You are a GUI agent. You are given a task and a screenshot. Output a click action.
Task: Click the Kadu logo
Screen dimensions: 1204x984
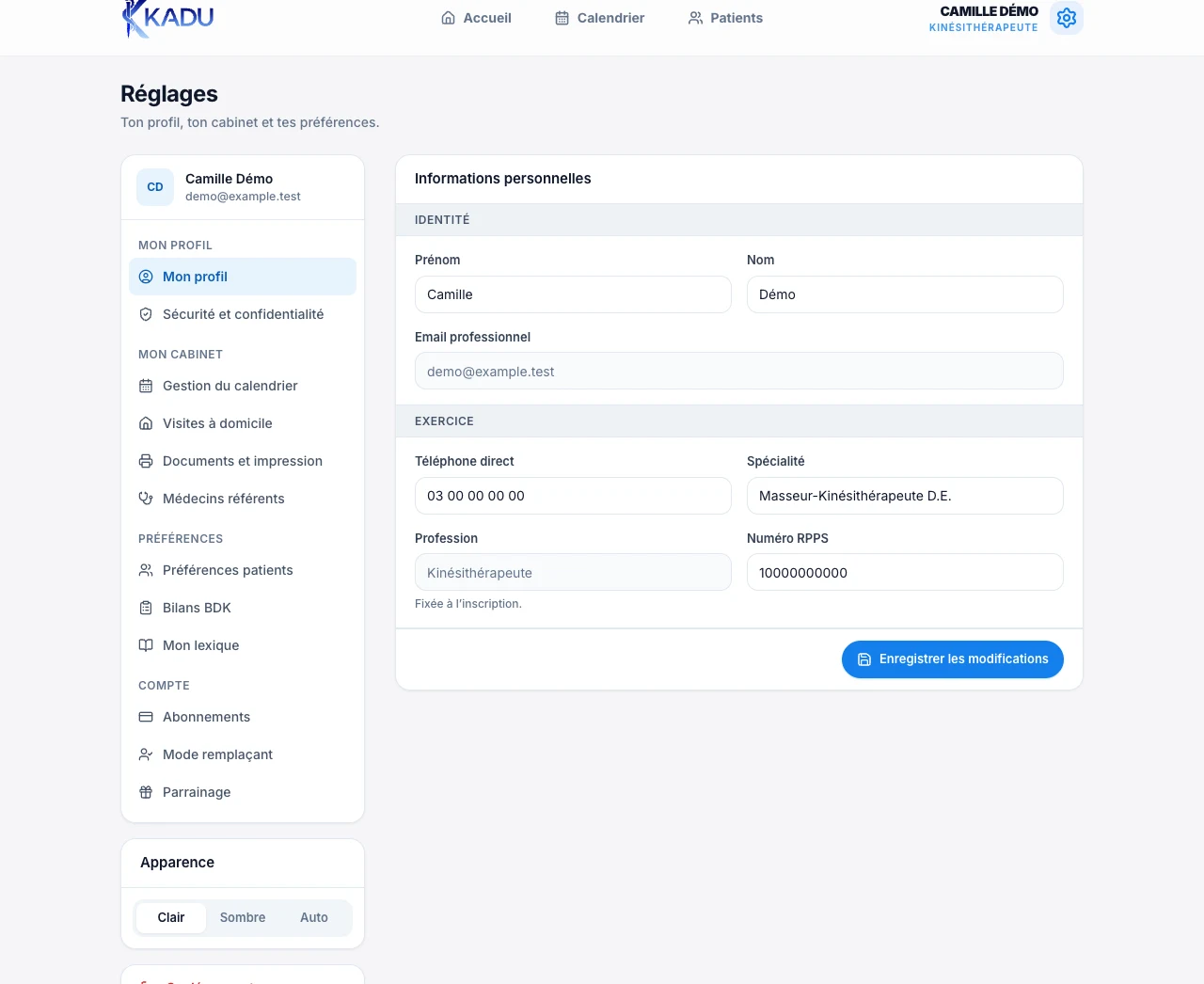[168, 18]
